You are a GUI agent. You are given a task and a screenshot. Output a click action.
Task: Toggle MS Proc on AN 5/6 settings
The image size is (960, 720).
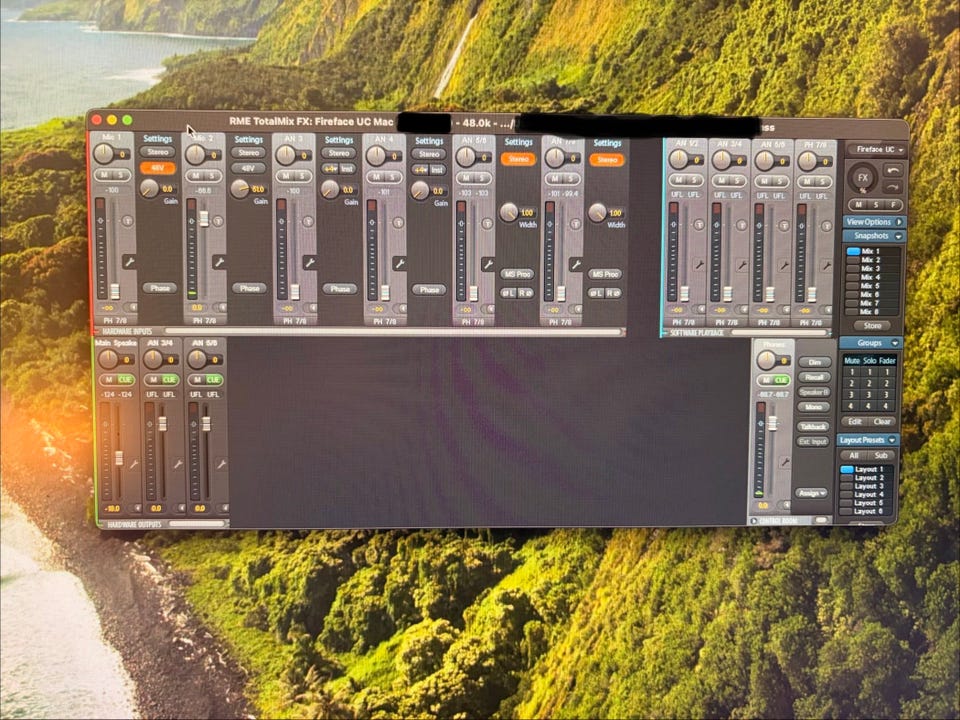(x=517, y=274)
